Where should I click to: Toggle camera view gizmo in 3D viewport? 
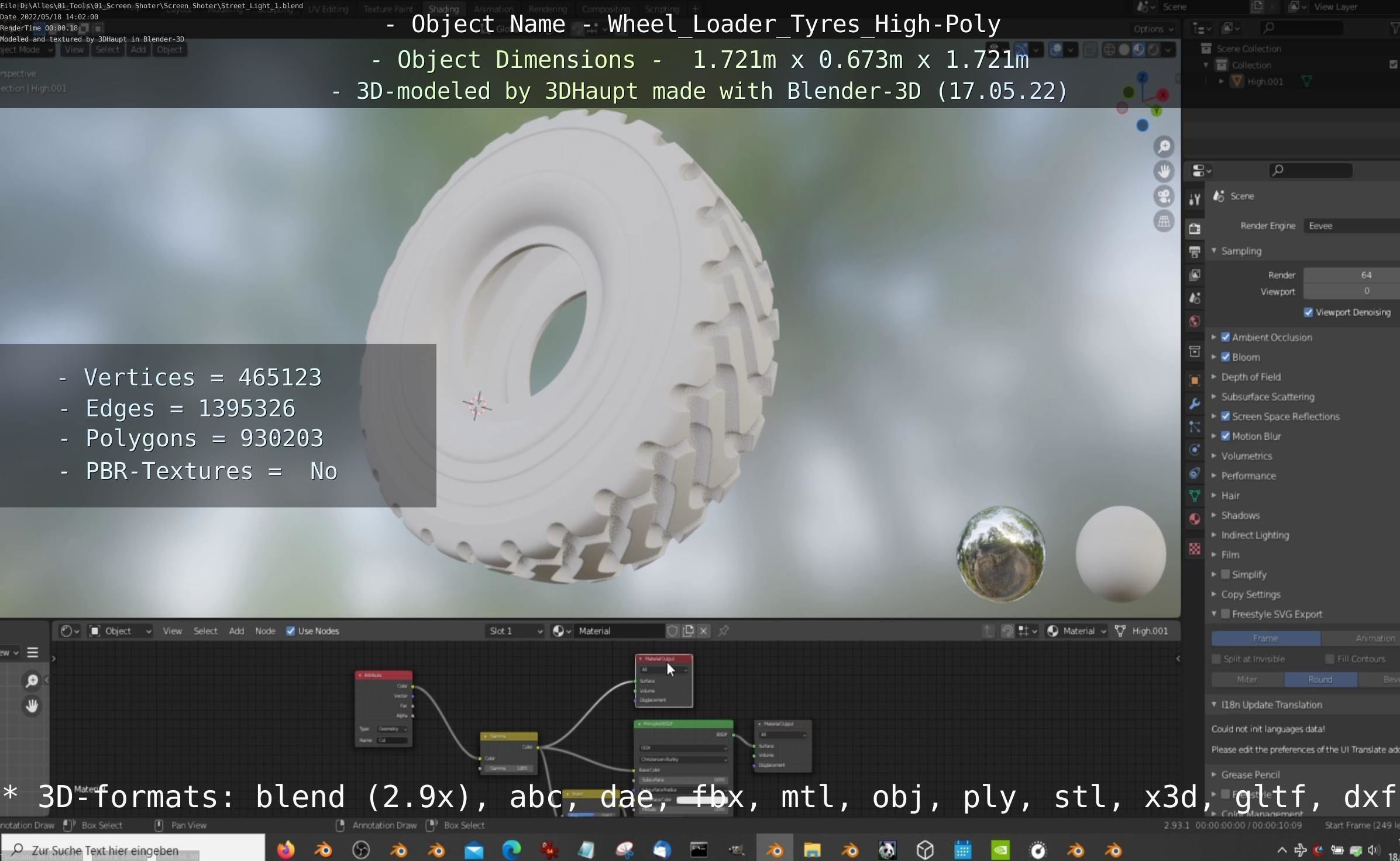[1164, 197]
